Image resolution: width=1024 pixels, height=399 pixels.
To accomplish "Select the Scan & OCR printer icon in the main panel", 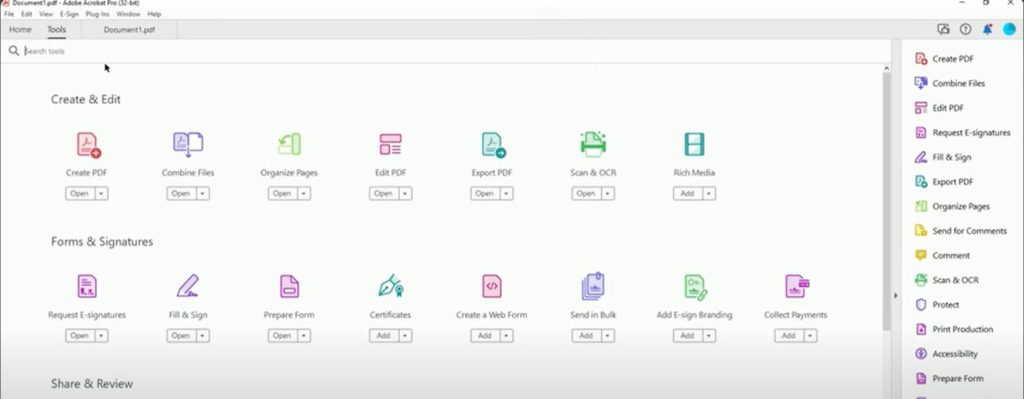I will pyautogui.click(x=593, y=144).
